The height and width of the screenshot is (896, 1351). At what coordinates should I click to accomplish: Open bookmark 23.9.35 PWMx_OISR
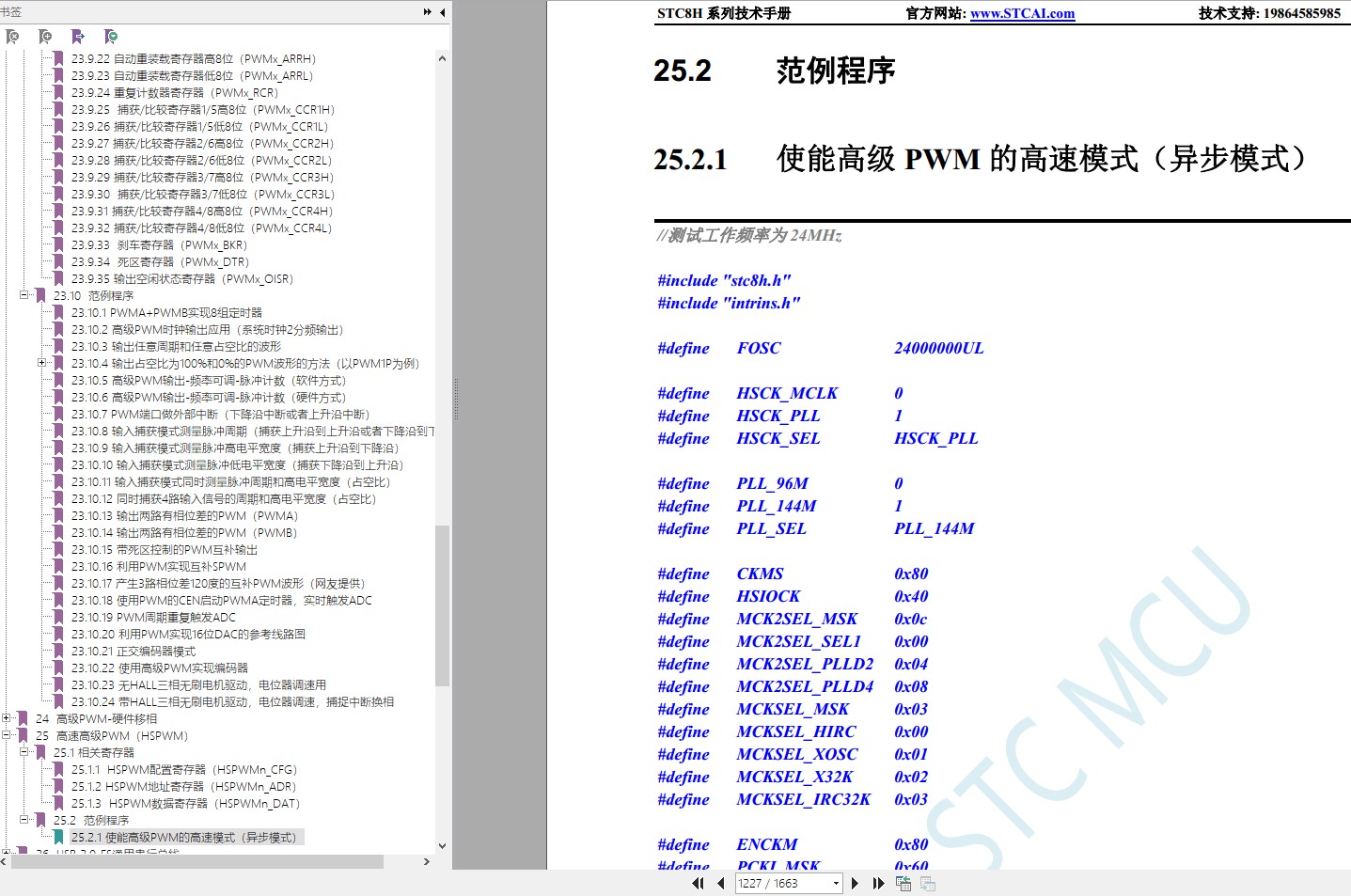pyautogui.click(x=182, y=278)
